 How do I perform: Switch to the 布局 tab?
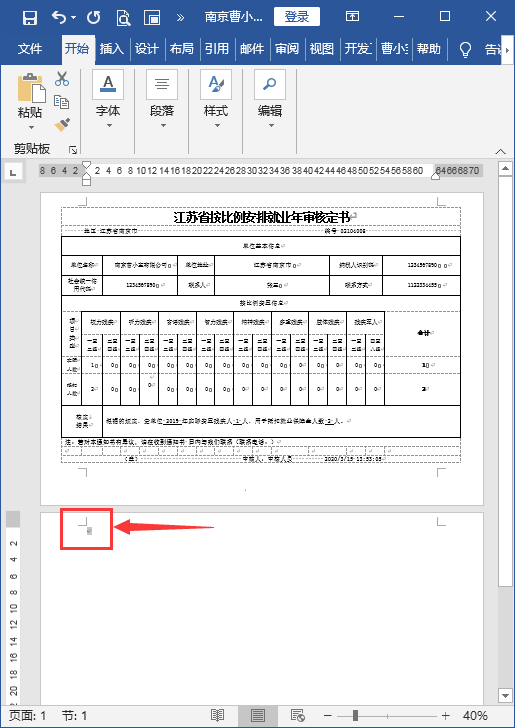(182, 49)
